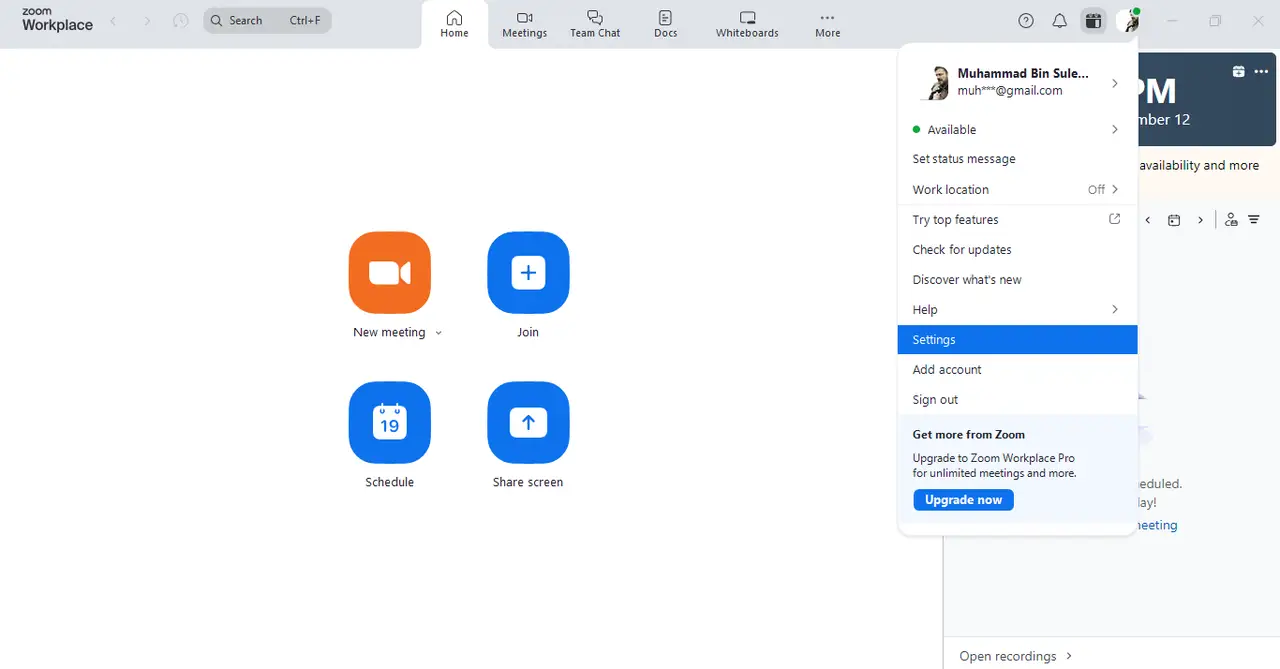Go to the Docs tab
This screenshot has height=669, width=1280.
(x=665, y=24)
